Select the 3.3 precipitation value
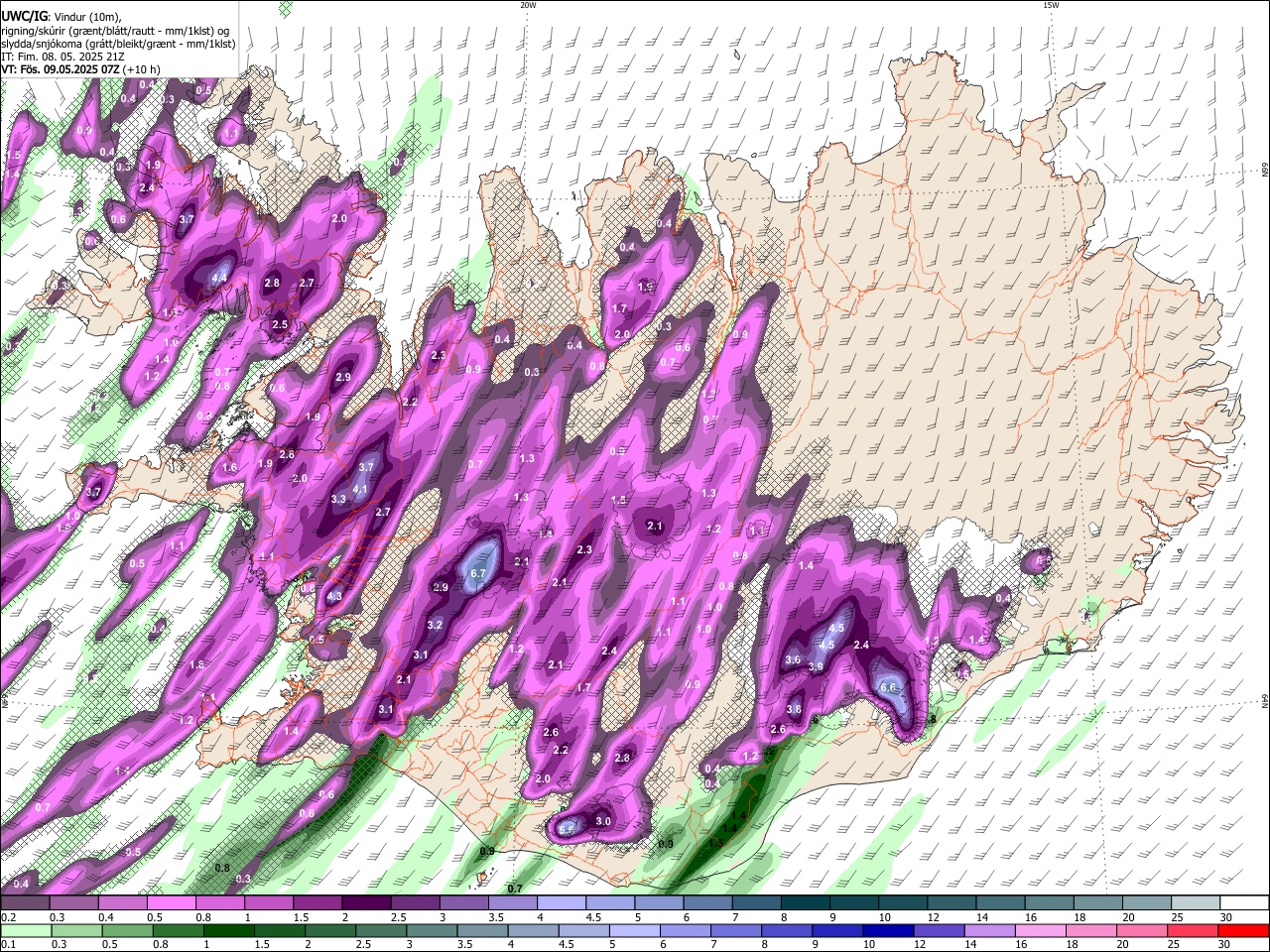Viewport: 1270px width, 952px height. 338,499
